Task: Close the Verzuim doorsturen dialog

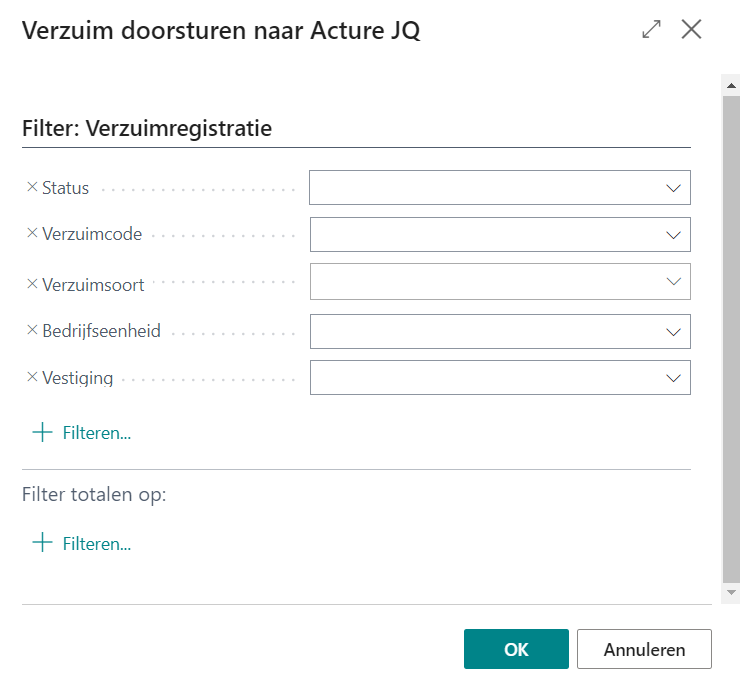Action: (x=691, y=30)
